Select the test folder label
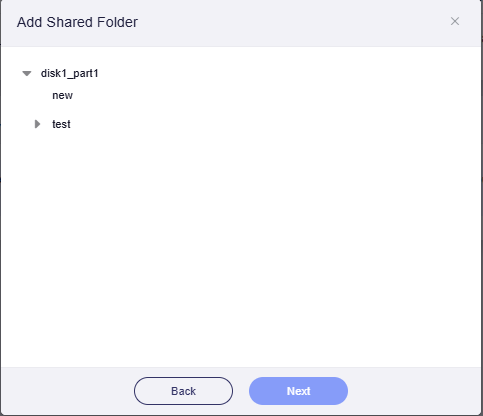The image size is (483, 416). point(61,124)
